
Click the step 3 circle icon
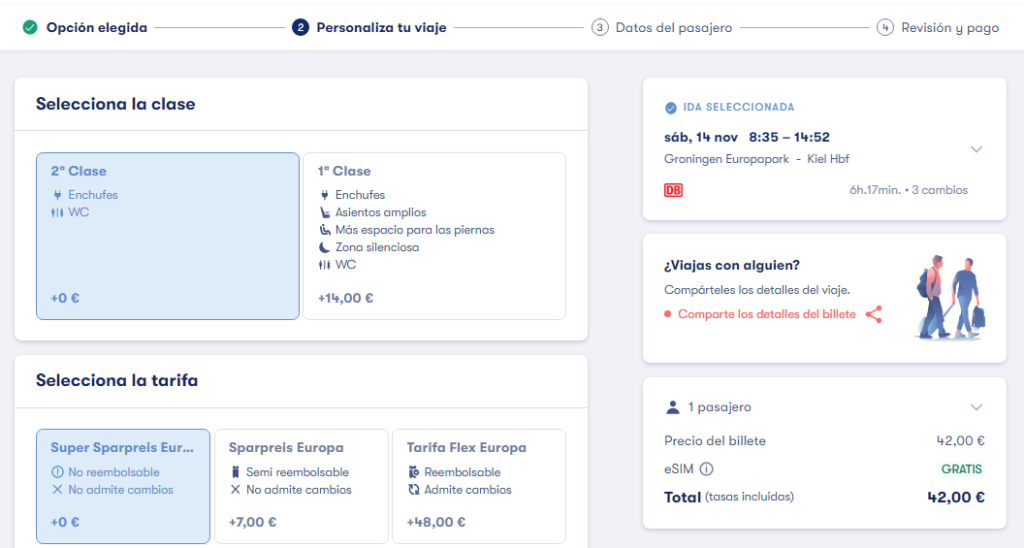click(x=600, y=27)
